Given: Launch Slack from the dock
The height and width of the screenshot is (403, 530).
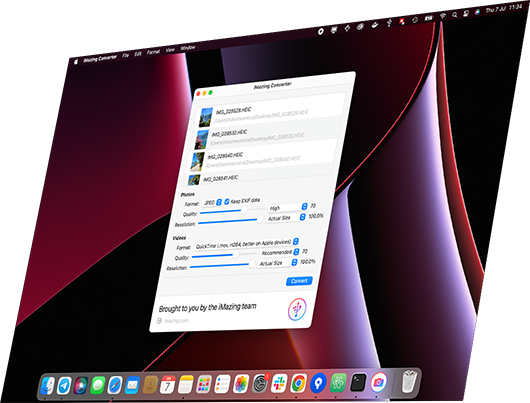Looking at the screenshot, I should [279, 383].
